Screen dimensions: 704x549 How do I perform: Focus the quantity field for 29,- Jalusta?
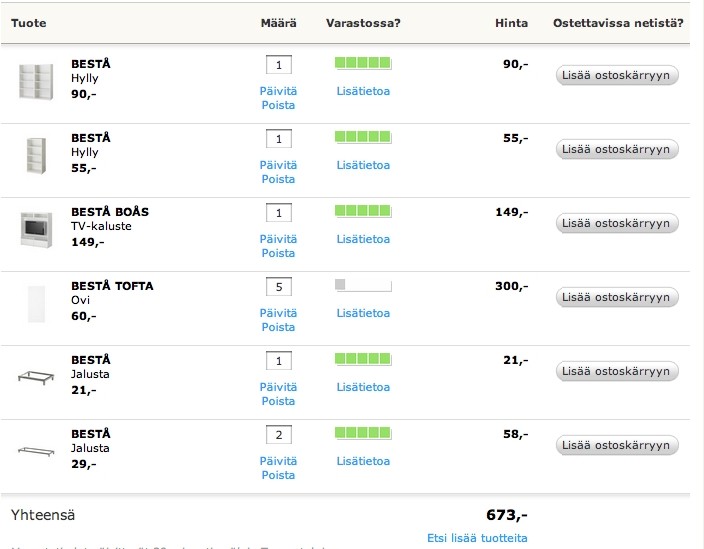click(279, 435)
